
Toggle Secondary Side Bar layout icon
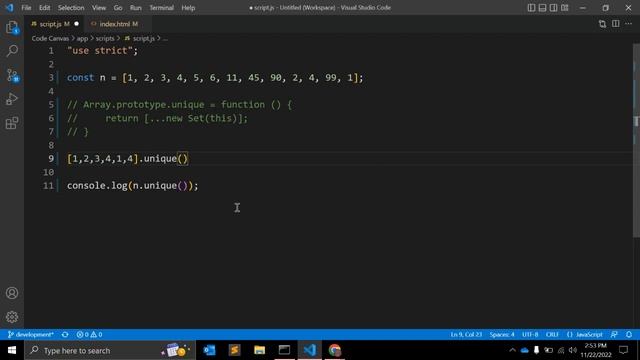click(553, 8)
